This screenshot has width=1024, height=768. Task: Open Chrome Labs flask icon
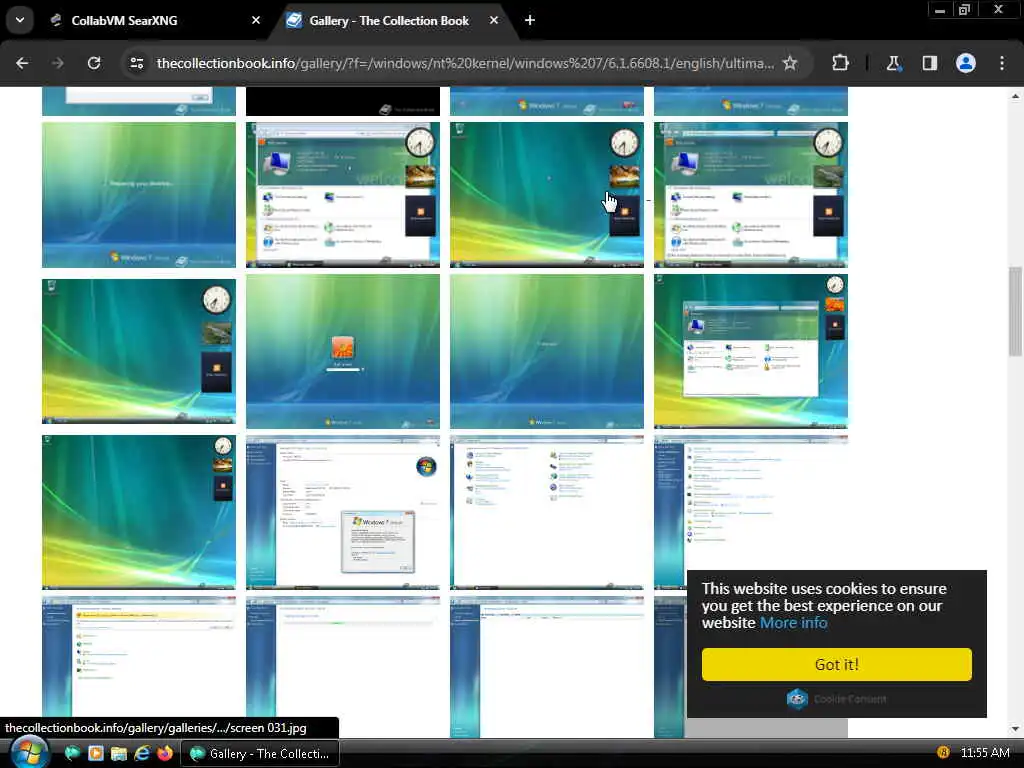[893, 63]
